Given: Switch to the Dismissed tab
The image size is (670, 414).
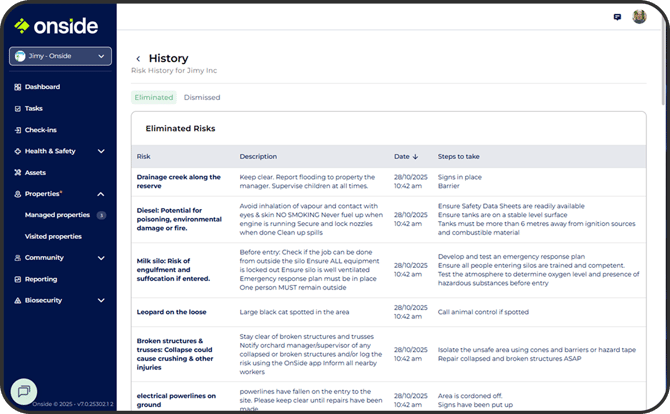Looking at the screenshot, I should click(202, 98).
